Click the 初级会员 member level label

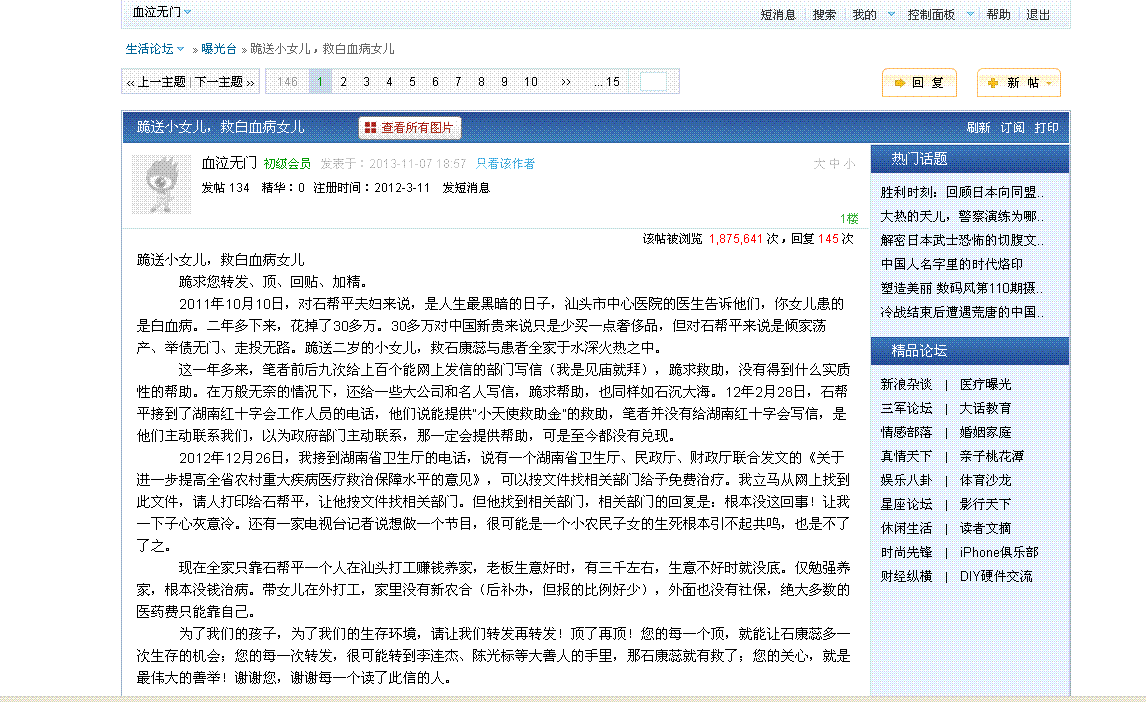(x=287, y=164)
